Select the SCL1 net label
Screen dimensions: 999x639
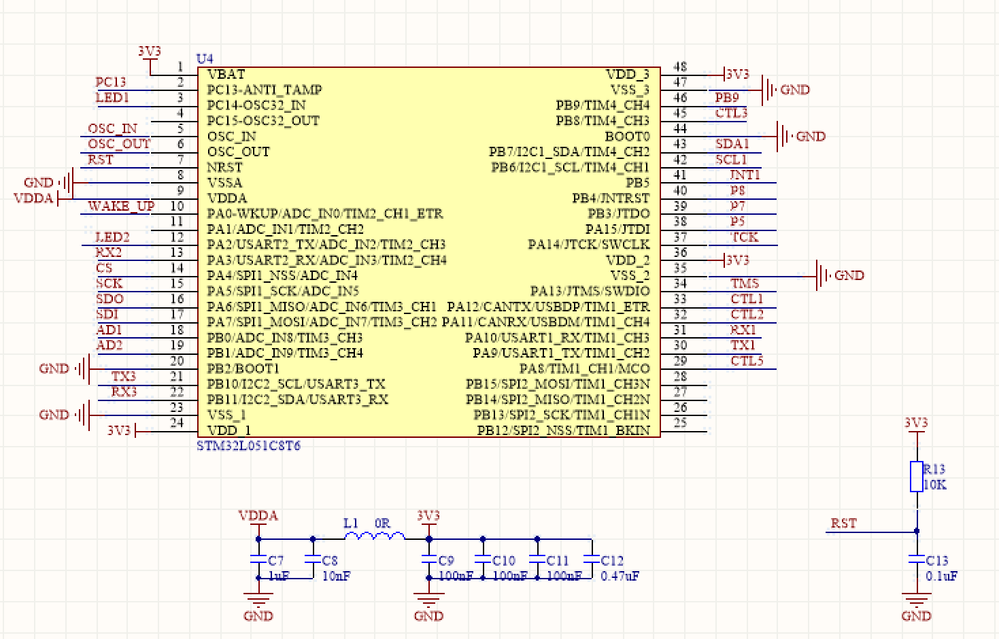point(731,160)
